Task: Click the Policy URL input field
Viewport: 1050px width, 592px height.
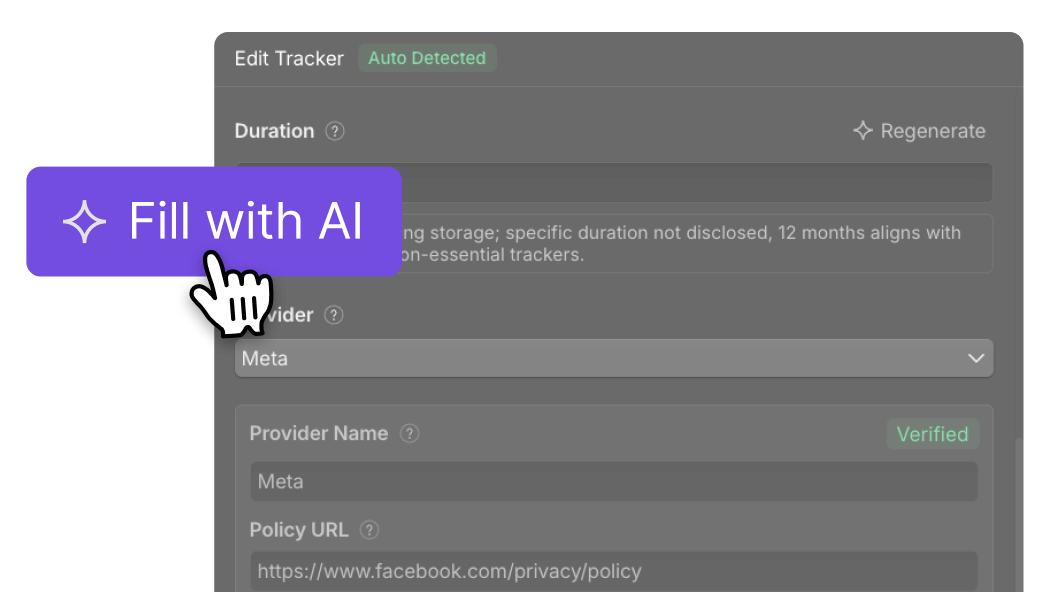Action: pos(613,571)
